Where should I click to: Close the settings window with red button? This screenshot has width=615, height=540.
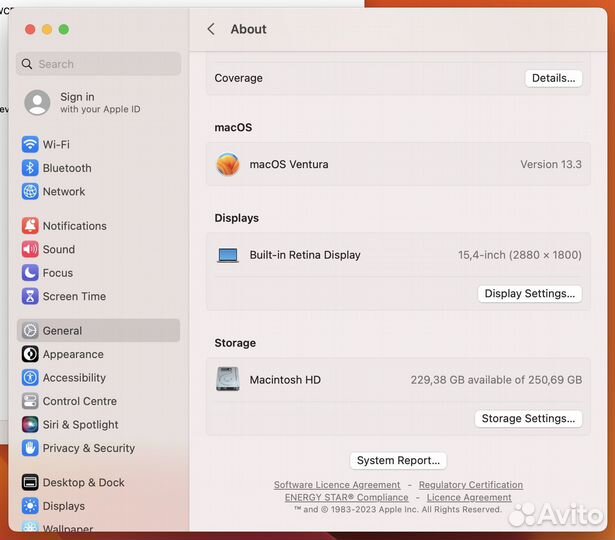point(30,29)
